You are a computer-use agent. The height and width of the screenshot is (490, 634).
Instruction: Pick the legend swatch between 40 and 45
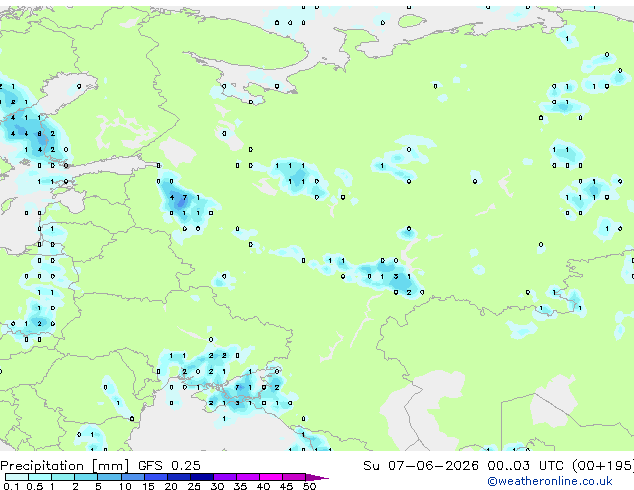pos(271,477)
